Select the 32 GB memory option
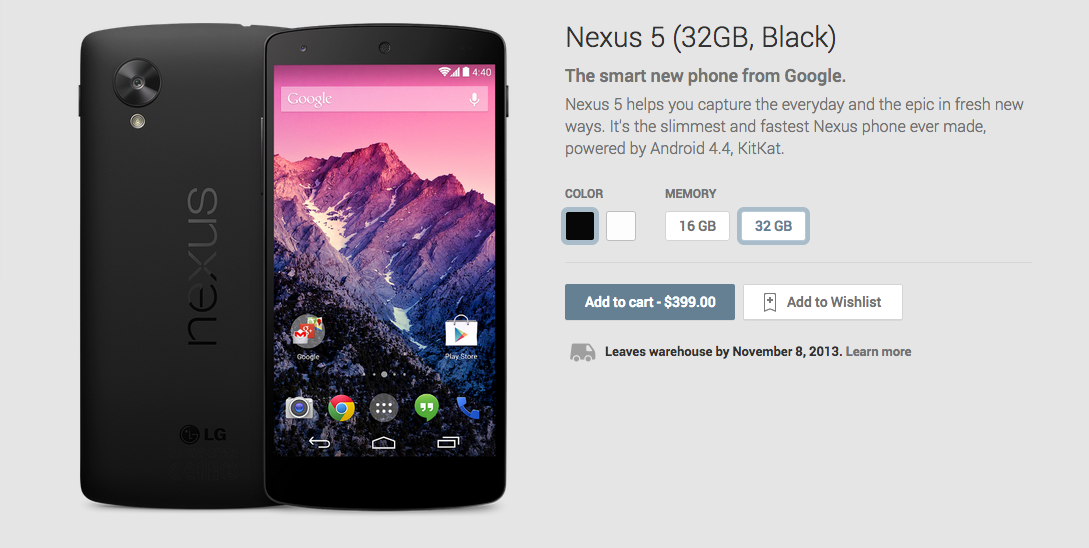This screenshot has height=548, width=1089. 773,226
